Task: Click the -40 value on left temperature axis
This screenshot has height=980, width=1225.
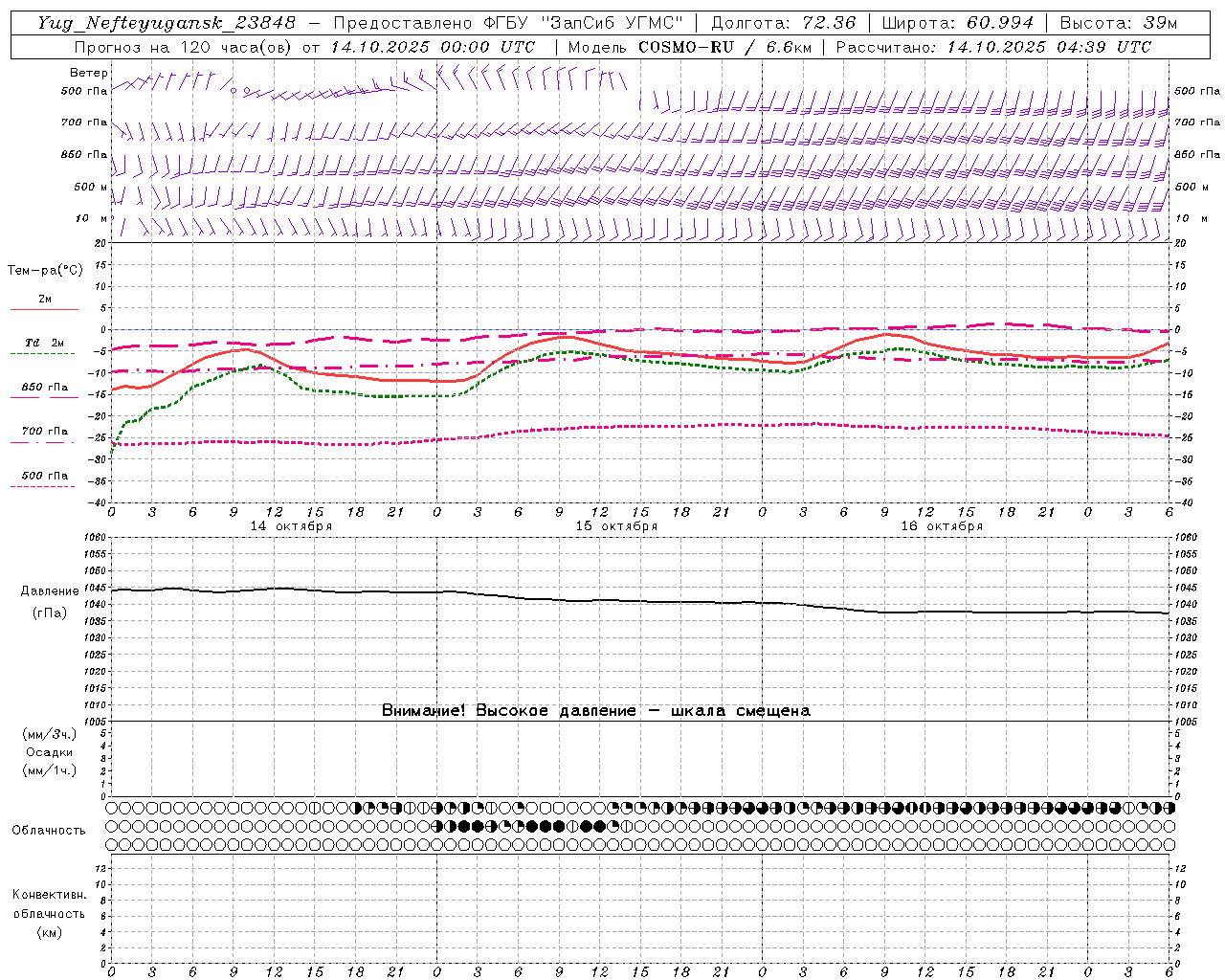Action: pyautogui.click(x=98, y=503)
